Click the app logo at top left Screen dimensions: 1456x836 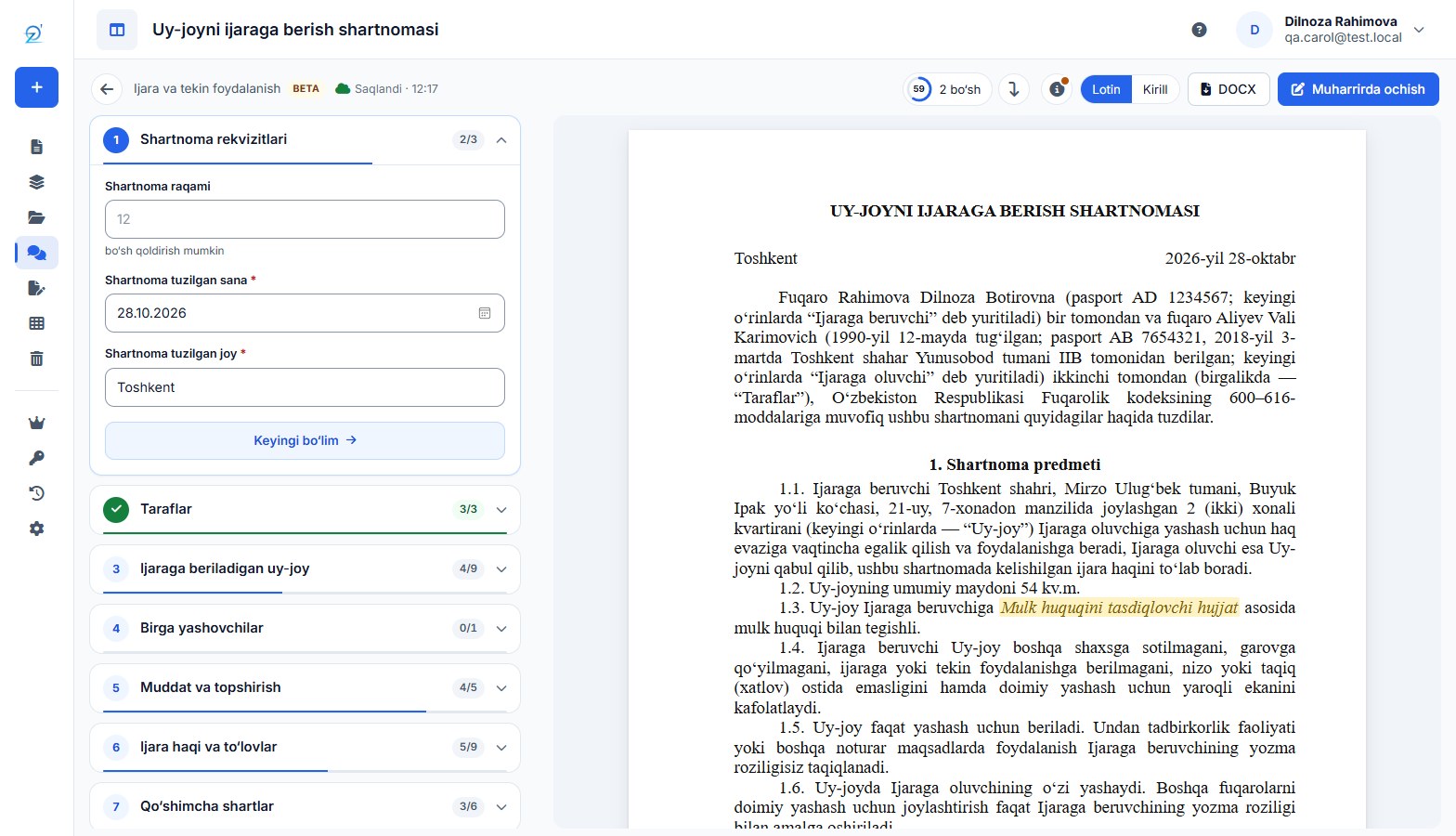33,33
